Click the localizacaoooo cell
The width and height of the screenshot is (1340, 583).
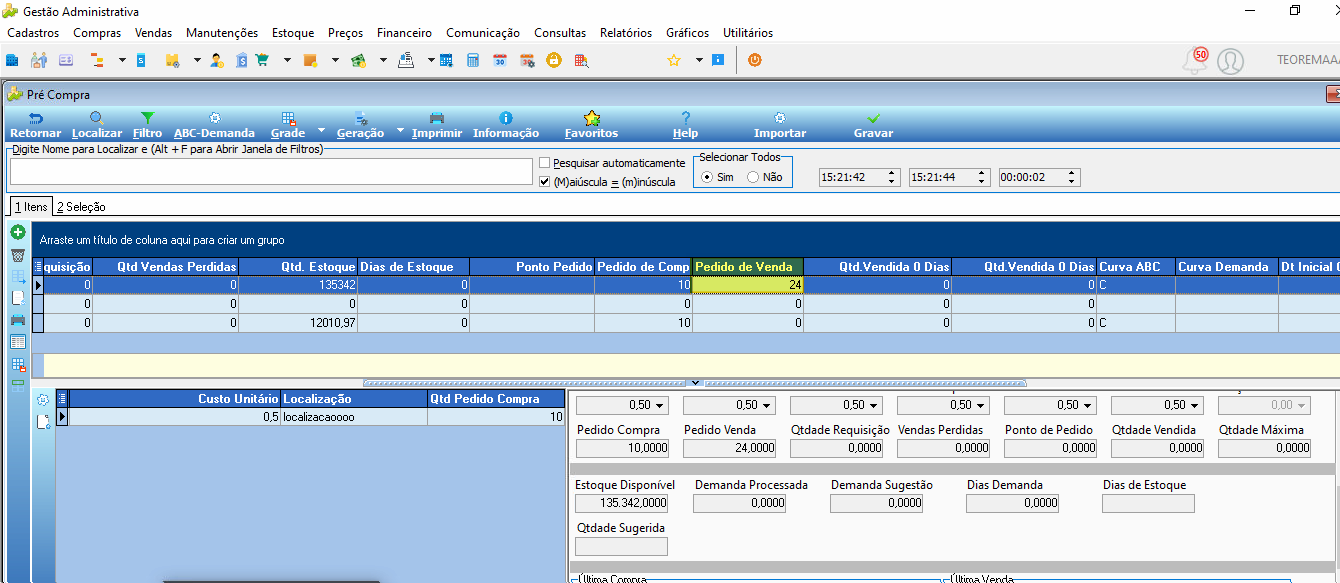[x=354, y=417]
